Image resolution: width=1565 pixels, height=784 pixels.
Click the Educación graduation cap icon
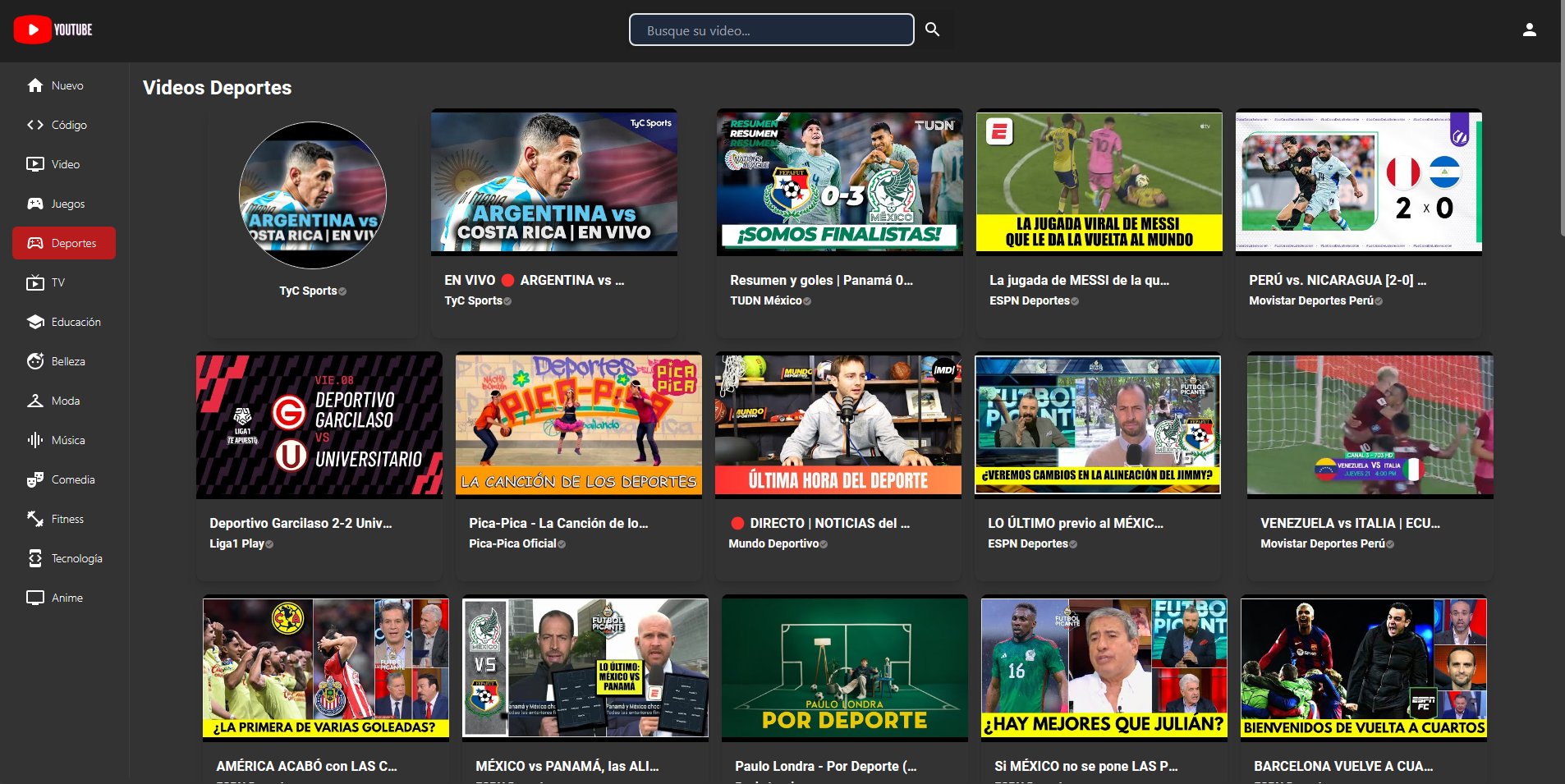tap(35, 322)
